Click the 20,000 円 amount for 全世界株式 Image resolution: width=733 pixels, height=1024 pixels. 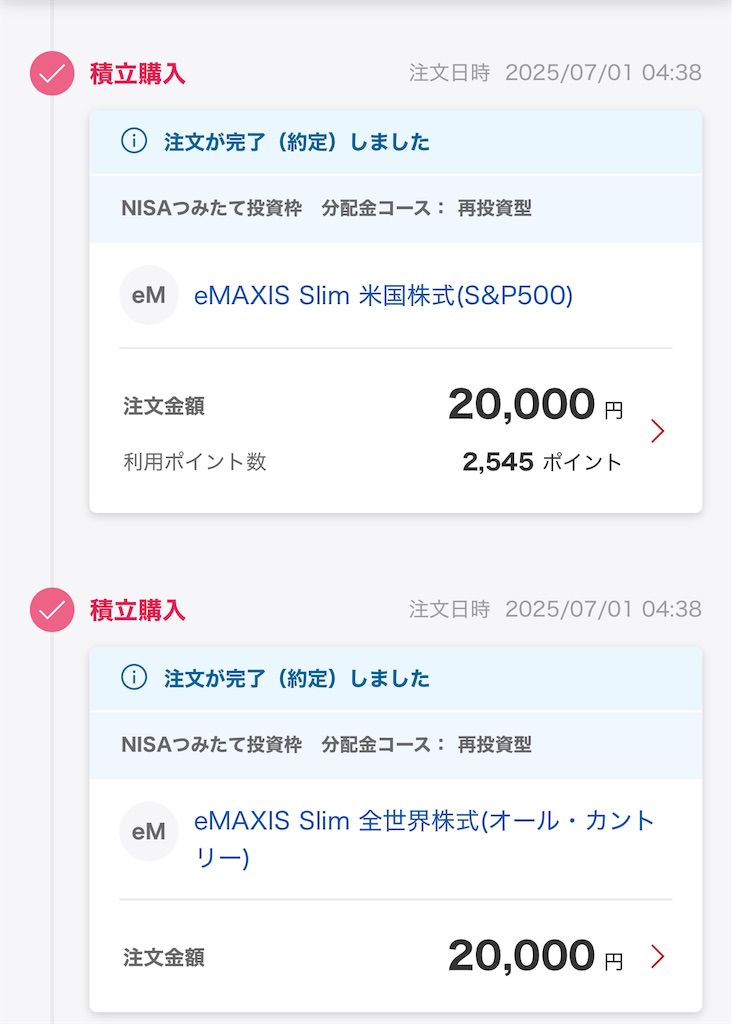536,955
